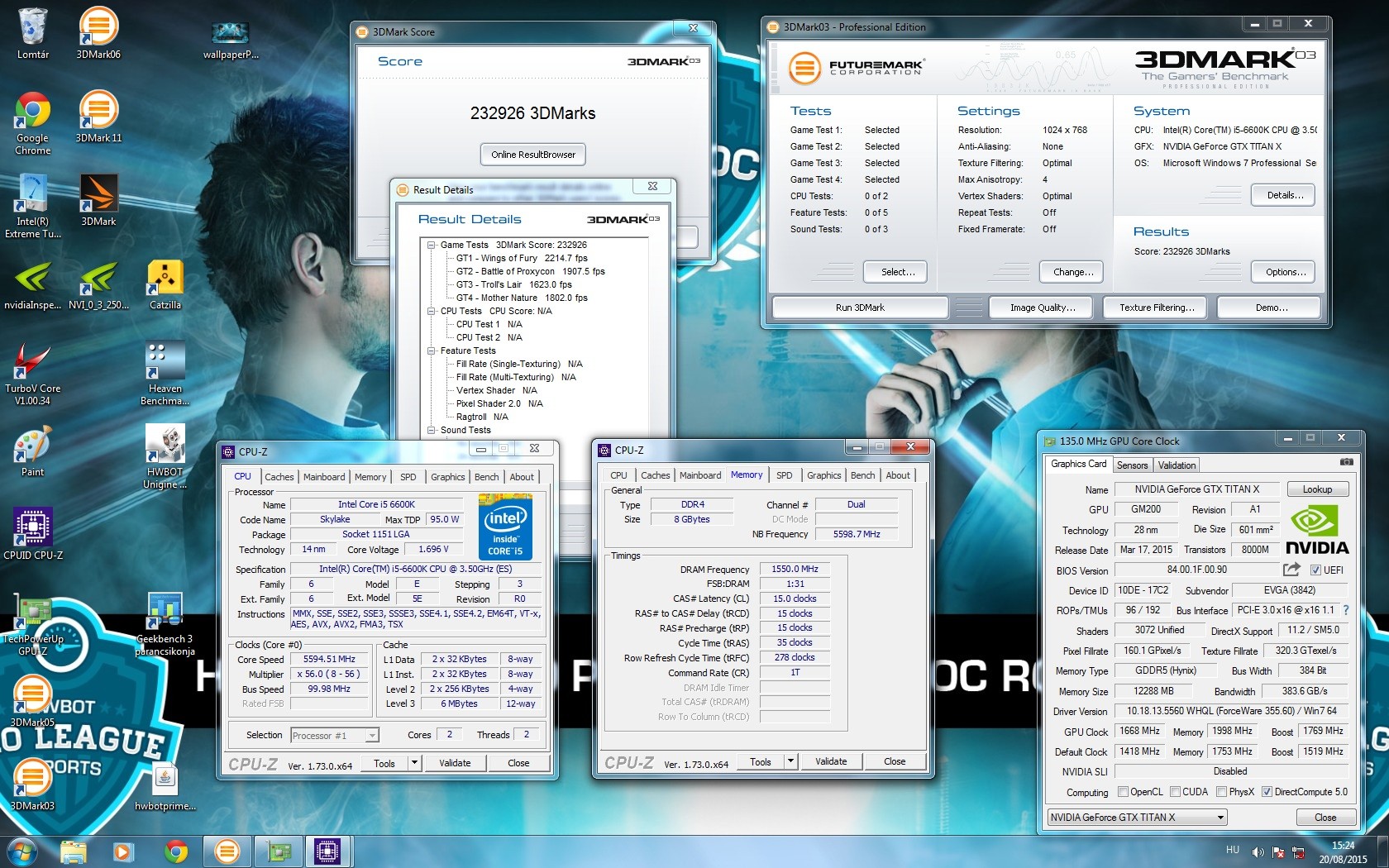Toggle the PhysX checkbox in GPU-Z

1221,792
